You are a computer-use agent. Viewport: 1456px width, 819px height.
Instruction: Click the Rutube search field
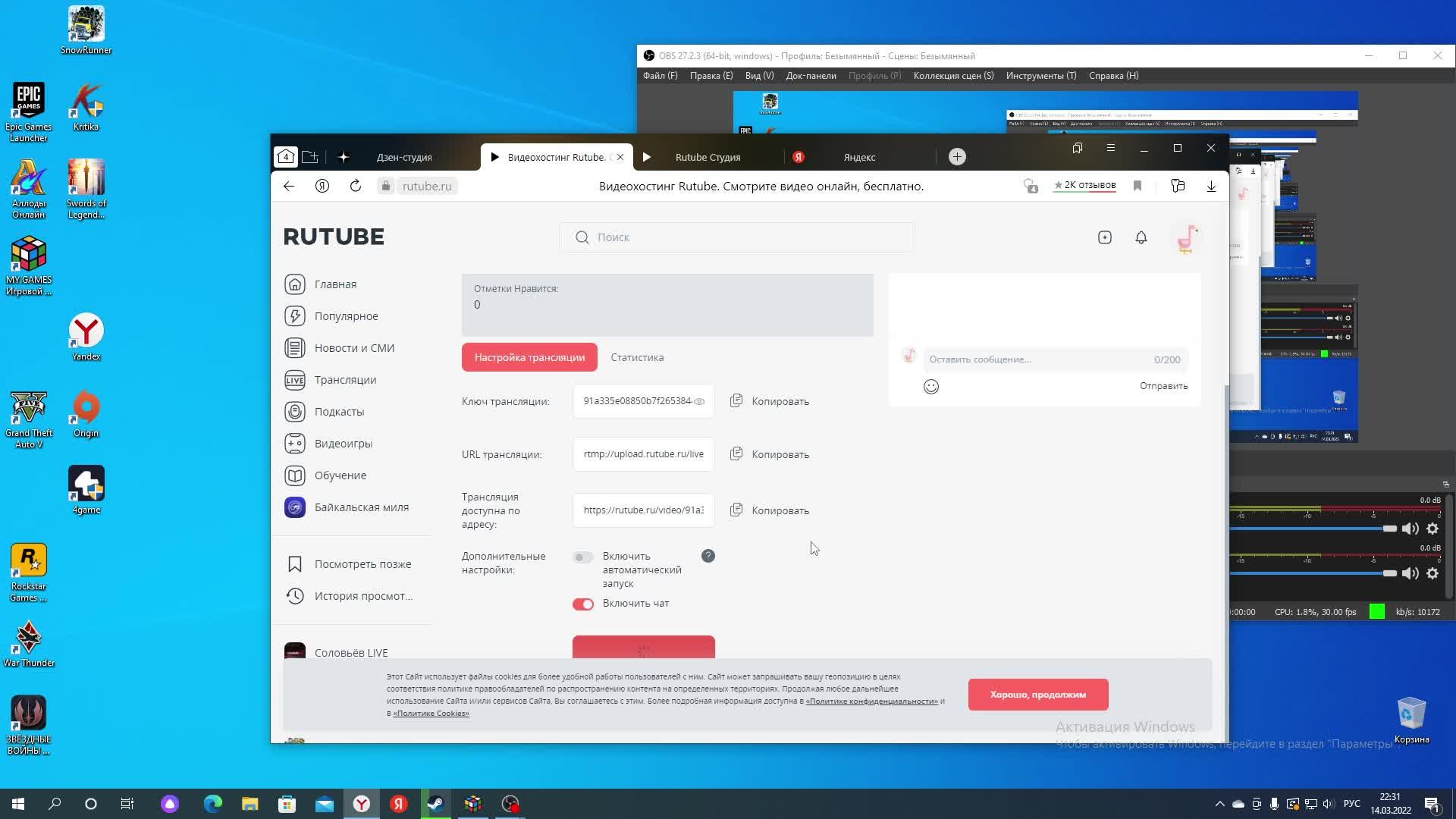tap(743, 237)
